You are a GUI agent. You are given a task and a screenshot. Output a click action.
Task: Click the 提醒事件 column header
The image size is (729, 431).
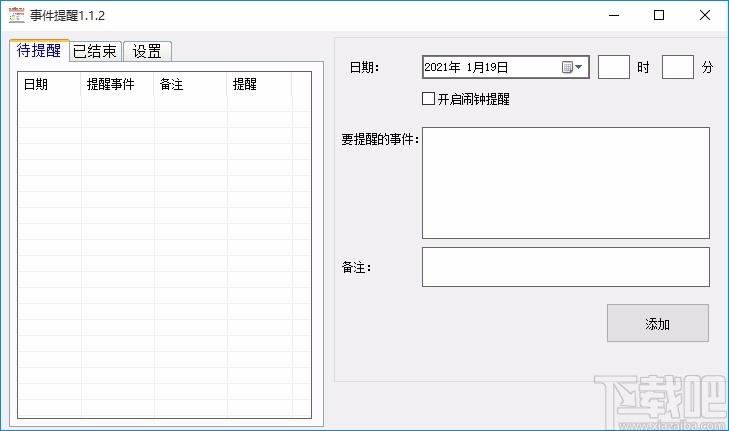tap(117, 84)
